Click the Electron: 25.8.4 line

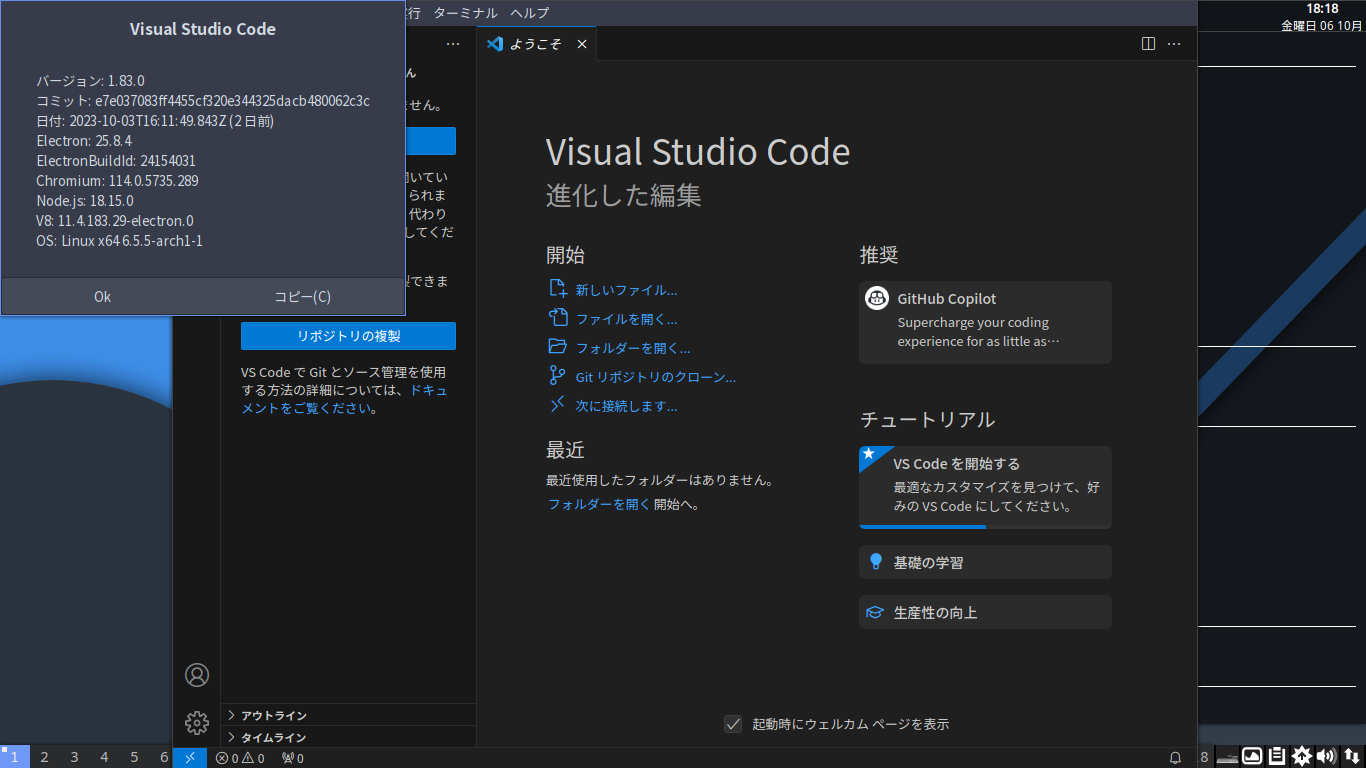pos(84,141)
